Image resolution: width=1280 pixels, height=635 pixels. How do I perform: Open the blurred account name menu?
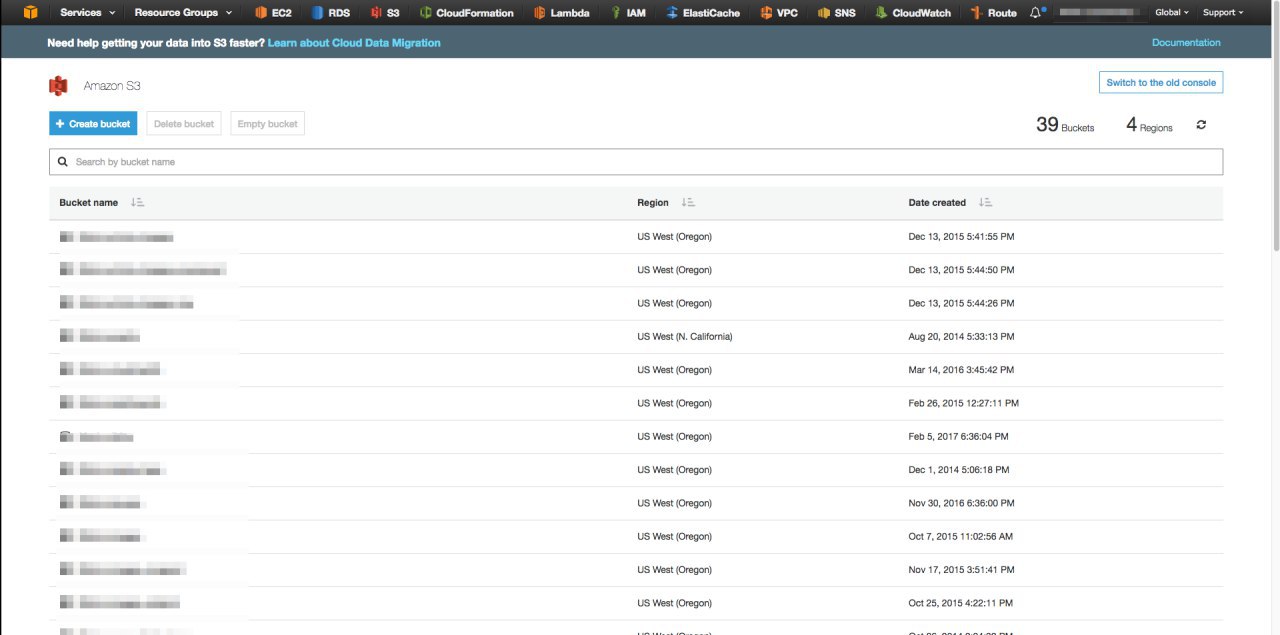(x=1100, y=13)
